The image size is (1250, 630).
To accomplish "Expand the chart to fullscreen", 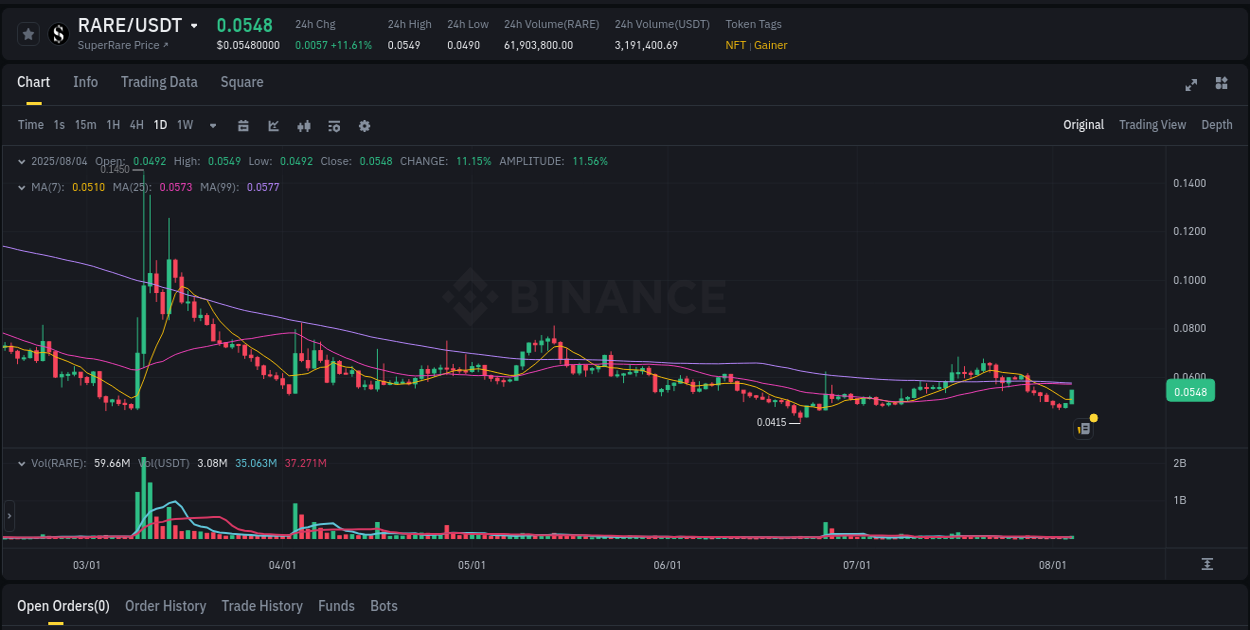I will [1191, 85].
